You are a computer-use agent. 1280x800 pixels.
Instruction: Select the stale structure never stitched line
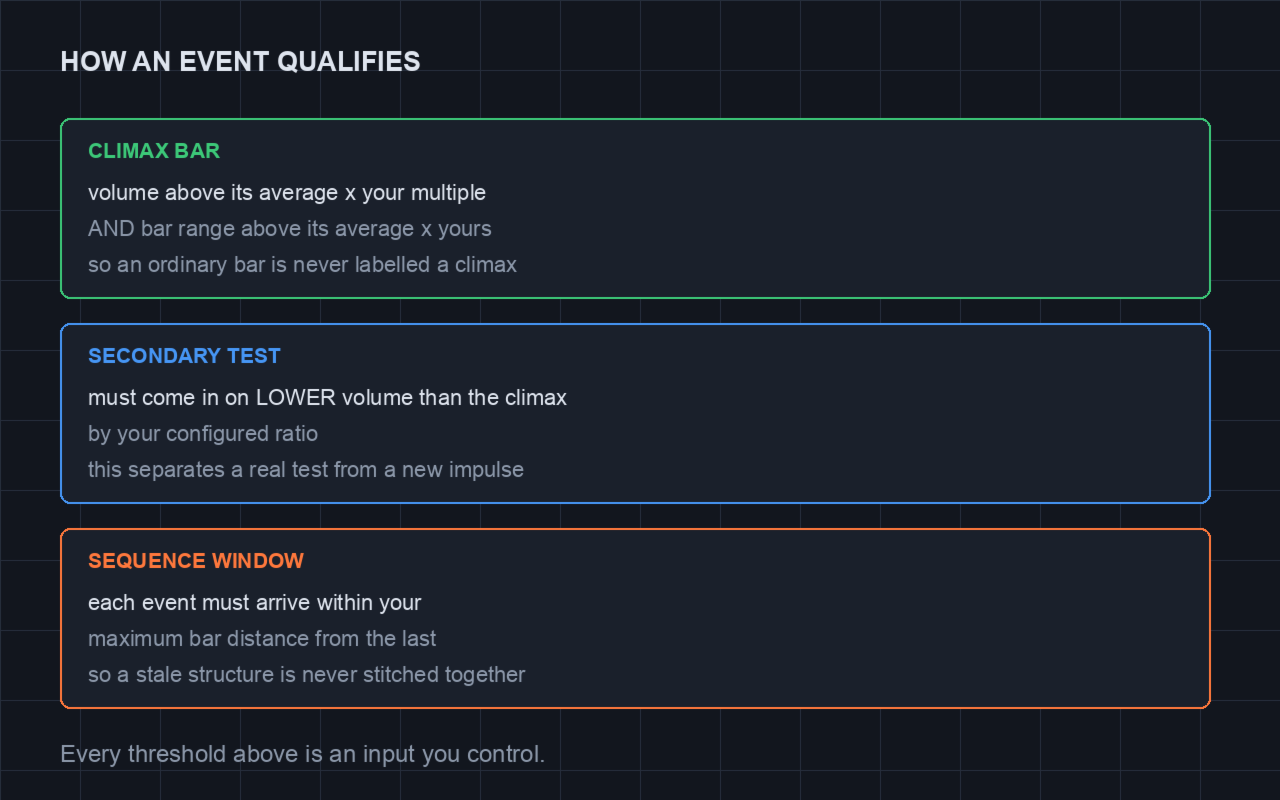[307, 675]
